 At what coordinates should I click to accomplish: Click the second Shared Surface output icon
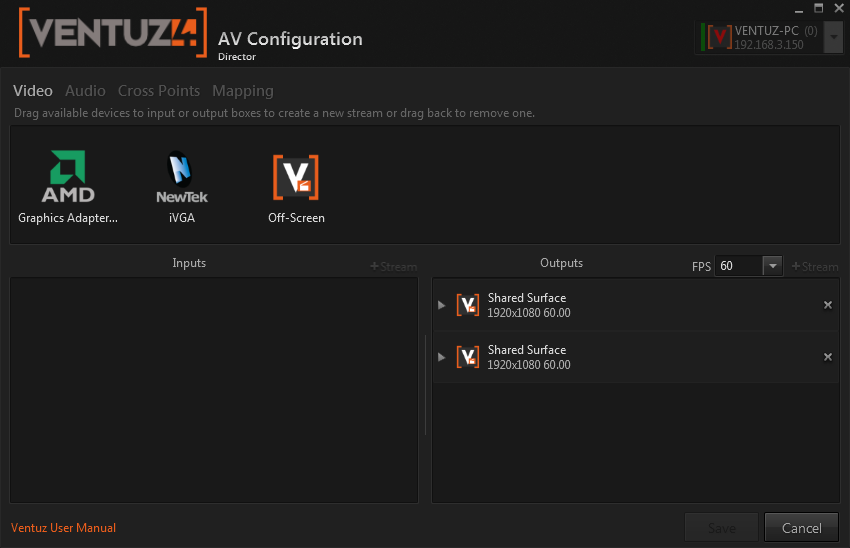pyautogui.click(x=468, y=357)
